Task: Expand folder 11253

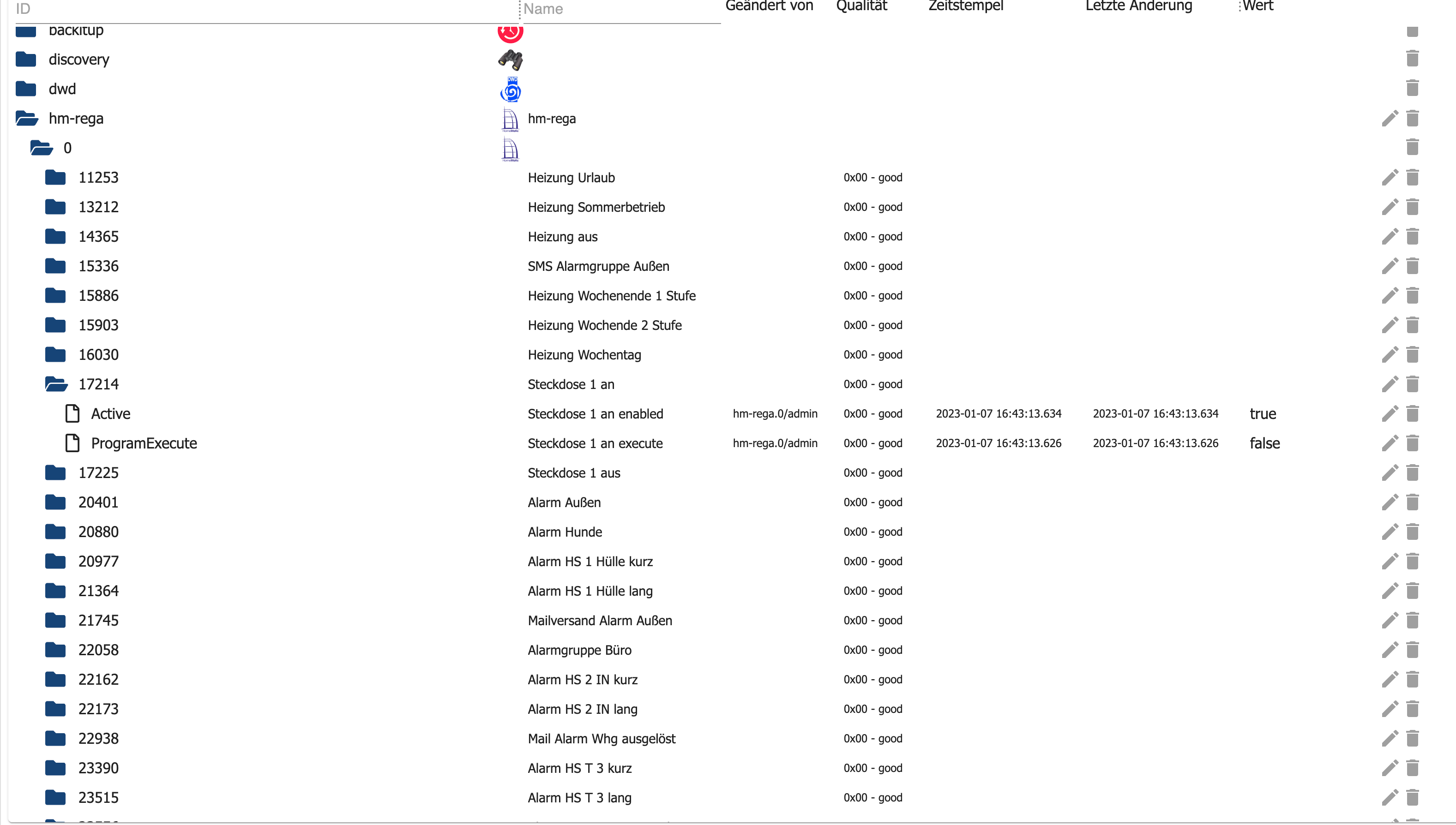Action: click(55, 177)
